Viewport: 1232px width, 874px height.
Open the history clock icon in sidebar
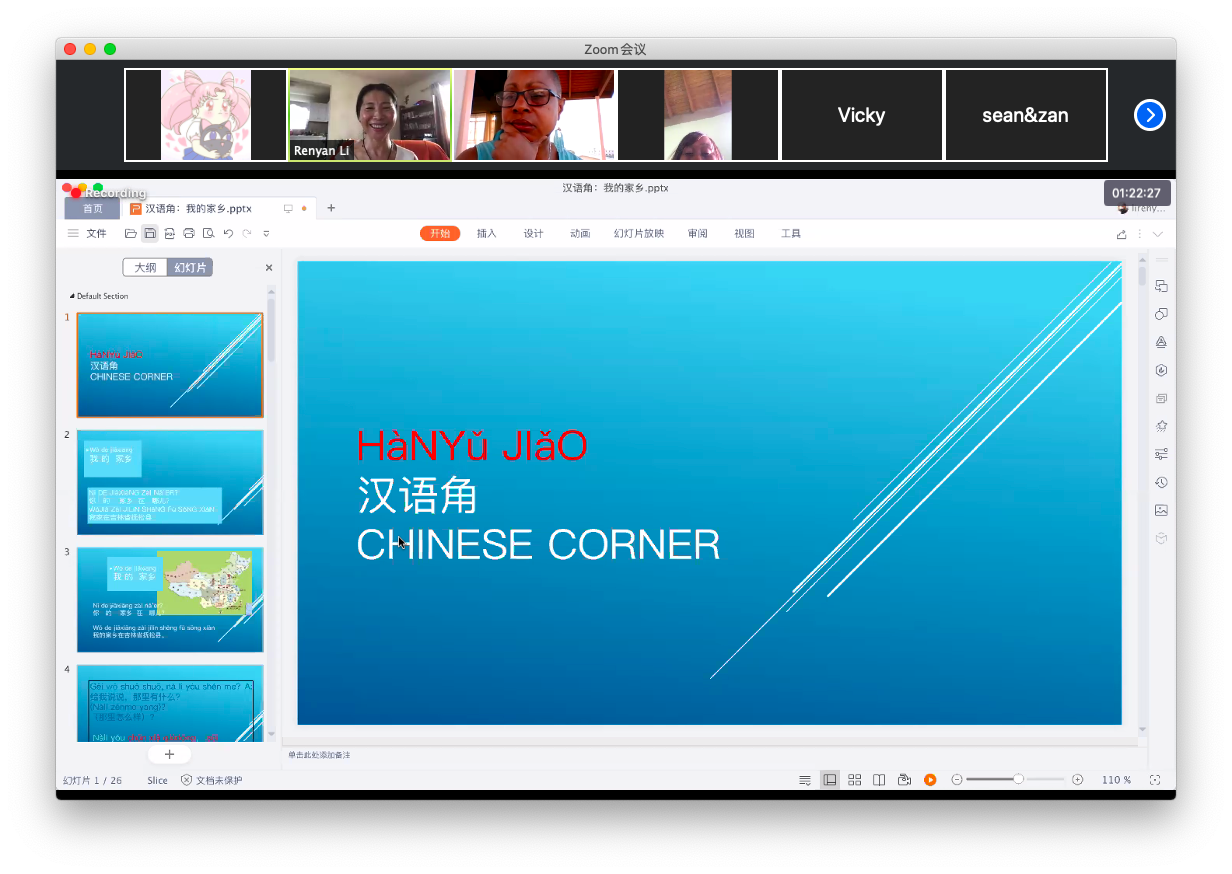1161,482
